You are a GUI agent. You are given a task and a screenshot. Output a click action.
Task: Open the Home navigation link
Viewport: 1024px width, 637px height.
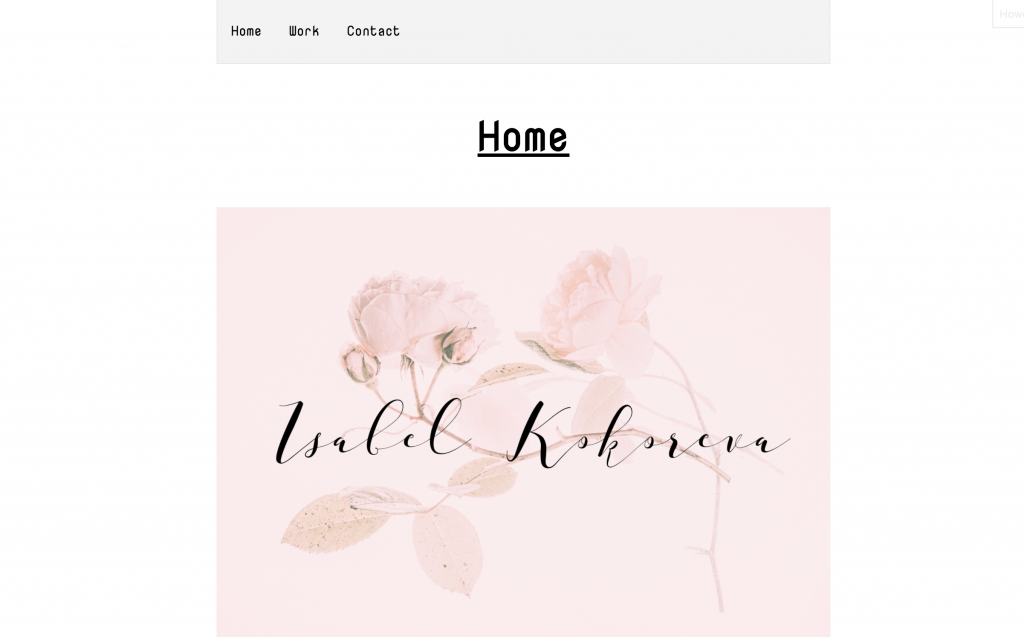[246, 31]
